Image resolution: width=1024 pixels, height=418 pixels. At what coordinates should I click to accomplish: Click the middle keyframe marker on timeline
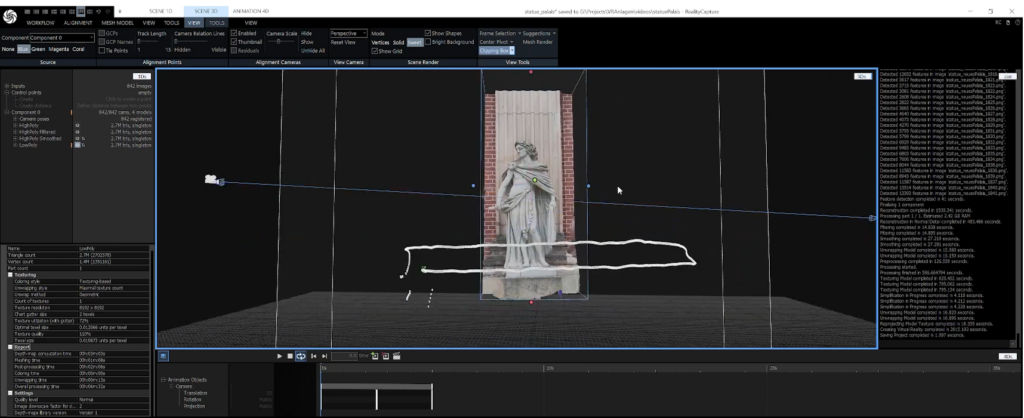point(377,400)
